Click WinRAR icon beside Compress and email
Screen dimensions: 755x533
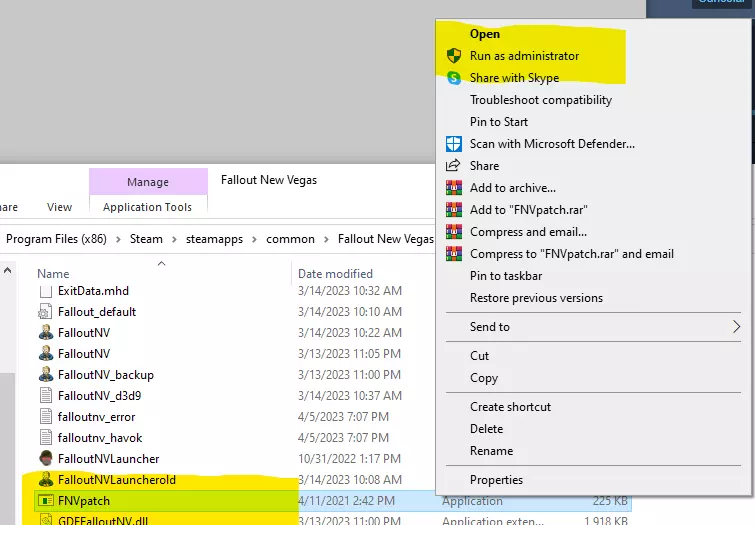coord(454,232)
